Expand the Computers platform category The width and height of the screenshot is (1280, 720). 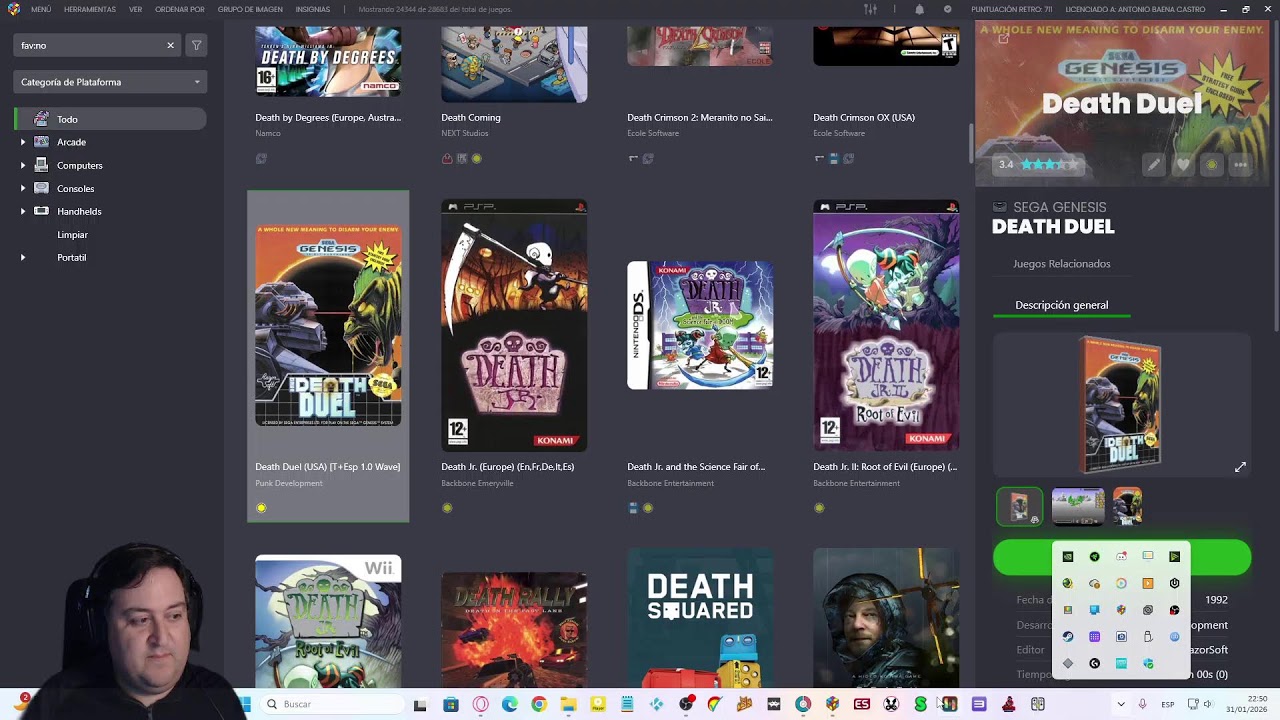(x=23, y=165)
